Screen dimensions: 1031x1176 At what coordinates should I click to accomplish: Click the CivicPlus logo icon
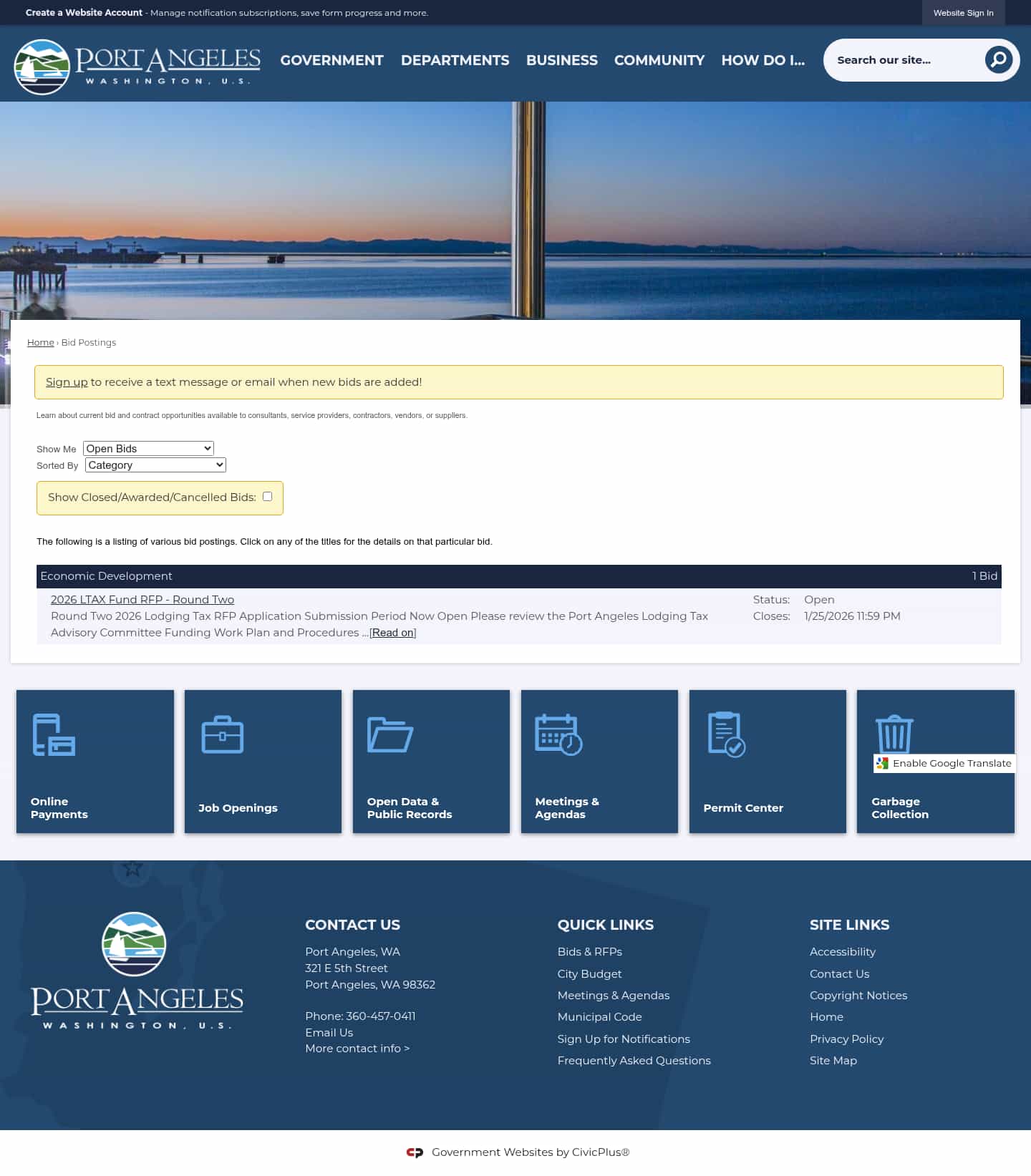(415, 1152)
